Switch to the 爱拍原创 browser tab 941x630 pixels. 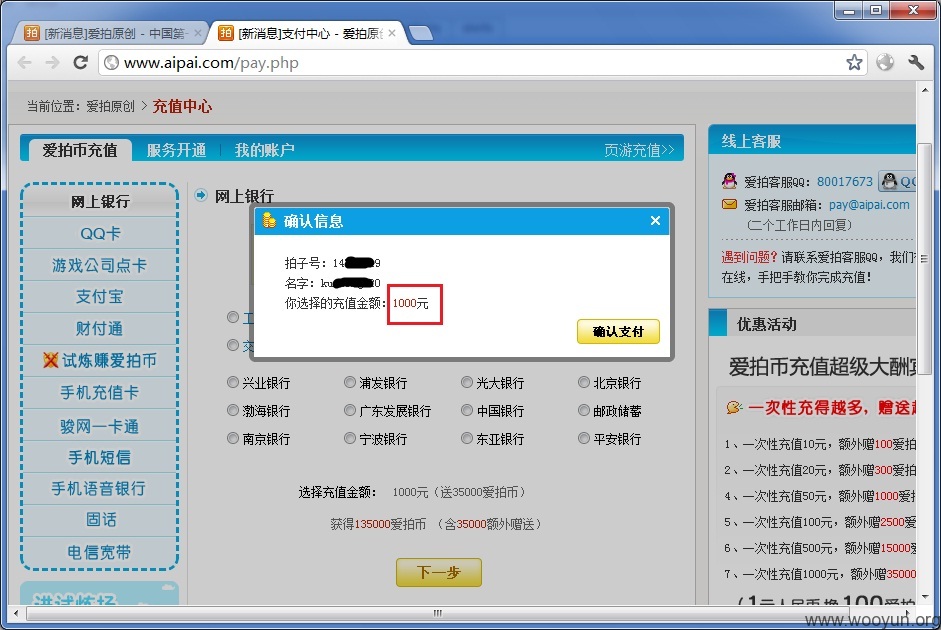point(111,33)
